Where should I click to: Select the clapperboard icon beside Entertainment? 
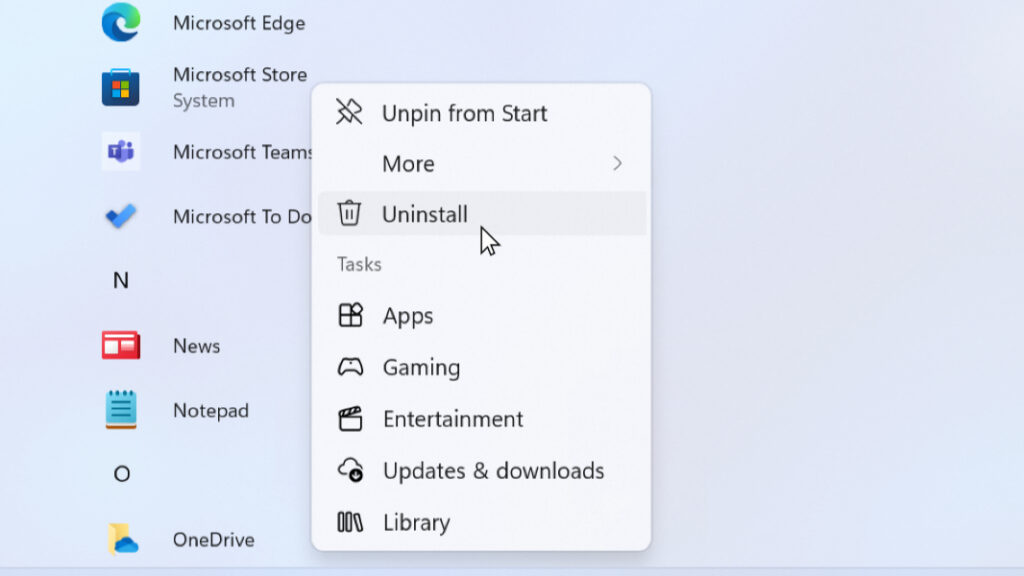click(x=351, y=419)
